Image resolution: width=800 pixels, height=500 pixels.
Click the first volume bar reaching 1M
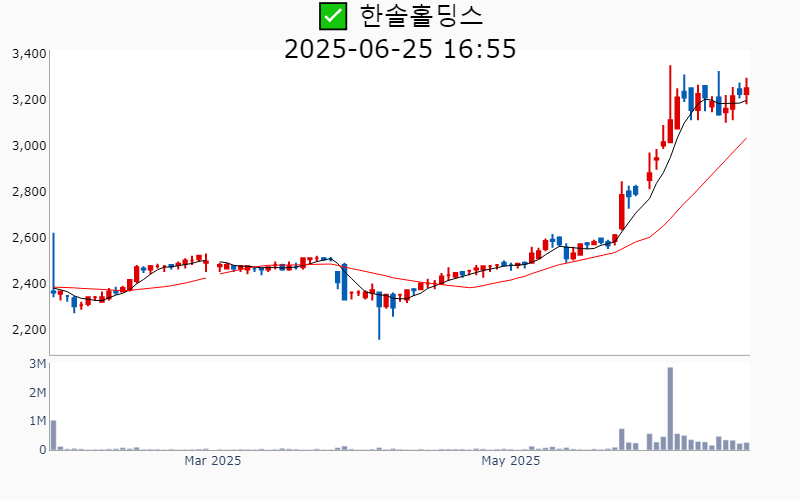(54, 435)
